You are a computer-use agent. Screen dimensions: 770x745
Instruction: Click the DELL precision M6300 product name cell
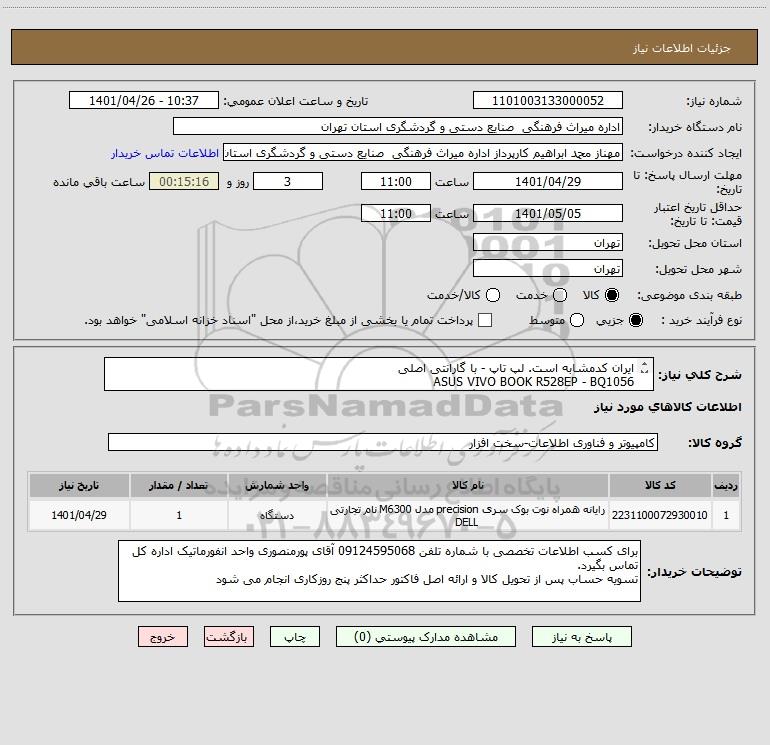[468, 515]
